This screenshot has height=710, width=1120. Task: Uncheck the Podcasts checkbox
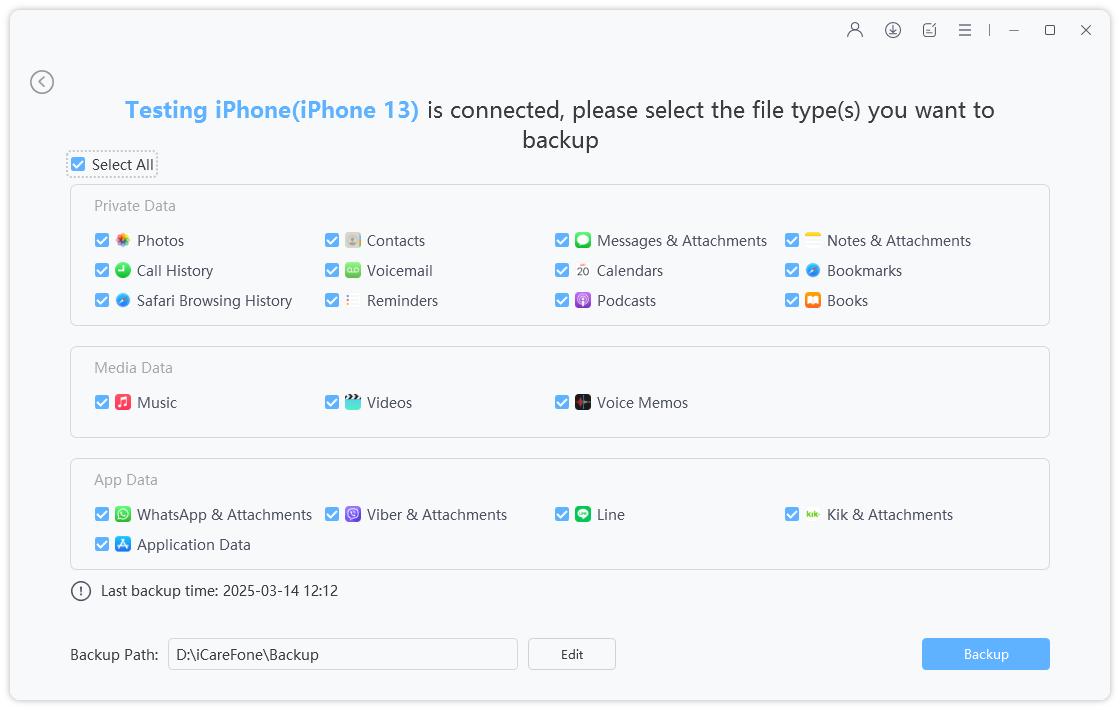[x=562, y=300]
